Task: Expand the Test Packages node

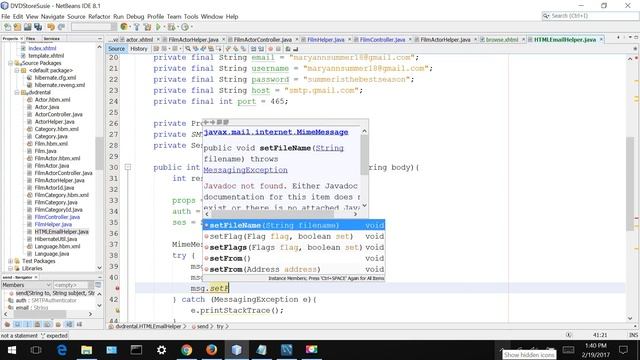Action: click(10, 261)
